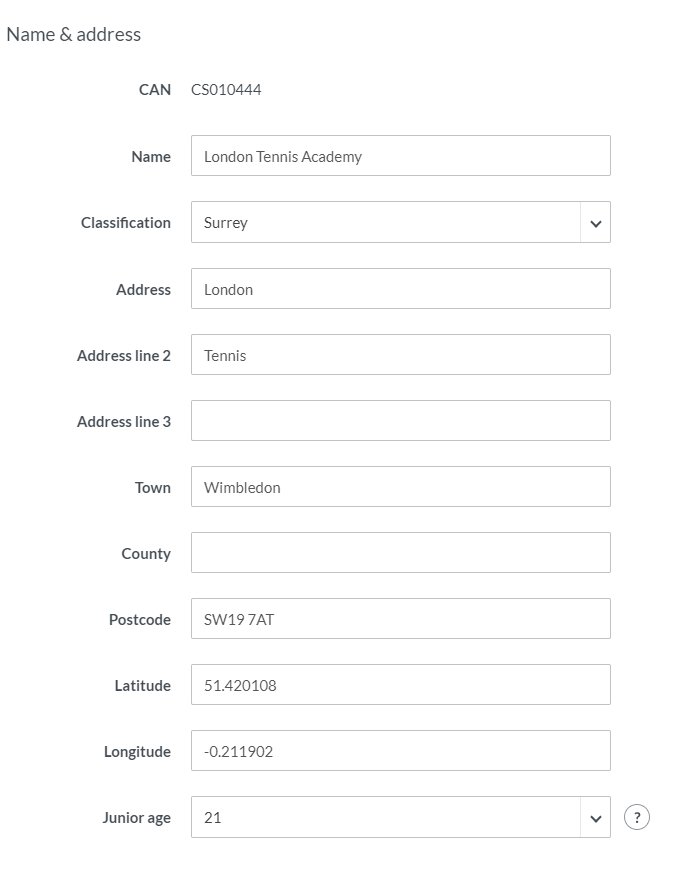This screenshot has height=878, width=698.
Task: Open the Junior age dropdown chevron
Action: (x=595, y=818)
